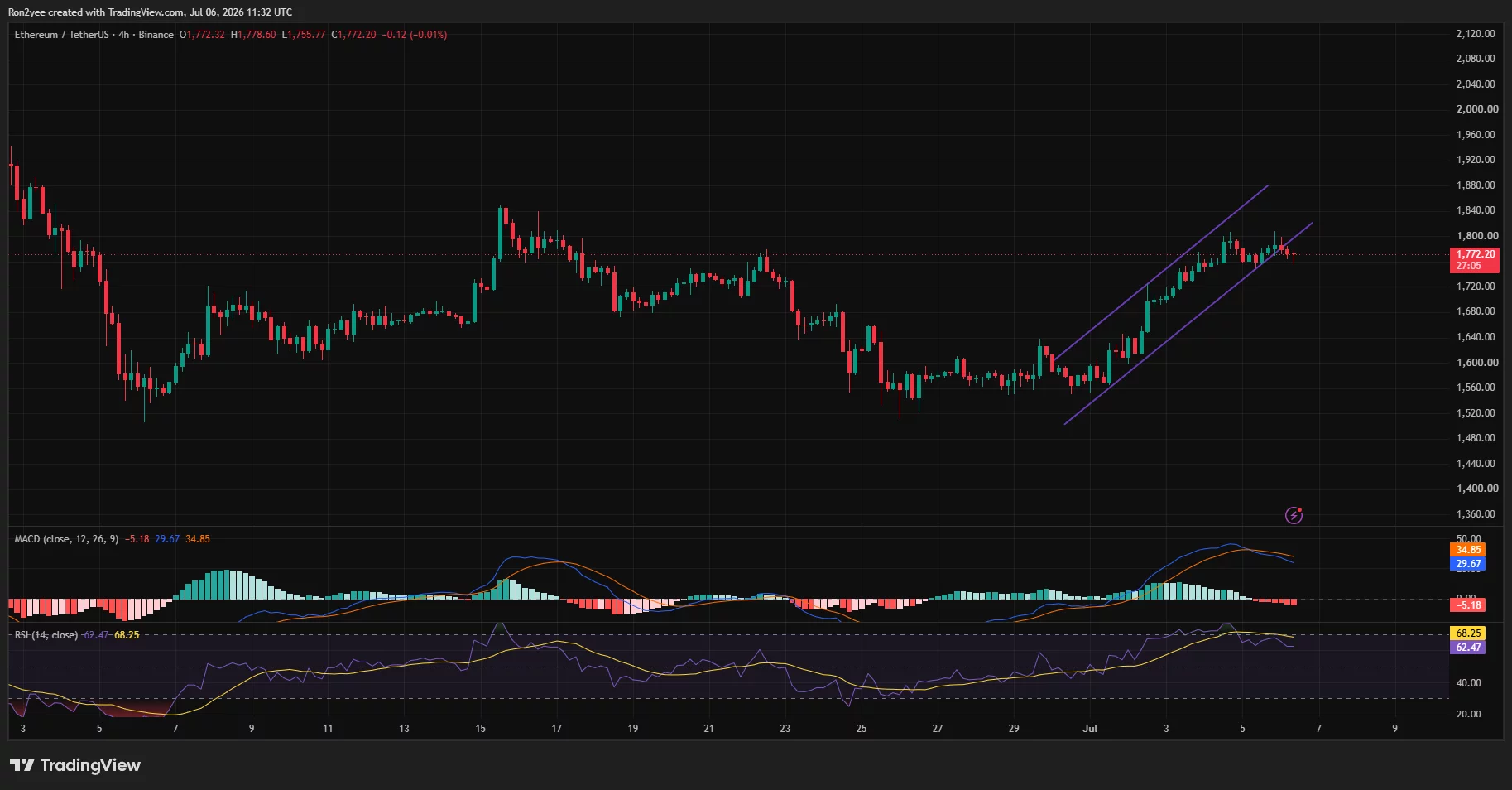This screenshot has width=1512, height=790.
Task: Click date label 13 on time axis
Action: coord(404,729)
